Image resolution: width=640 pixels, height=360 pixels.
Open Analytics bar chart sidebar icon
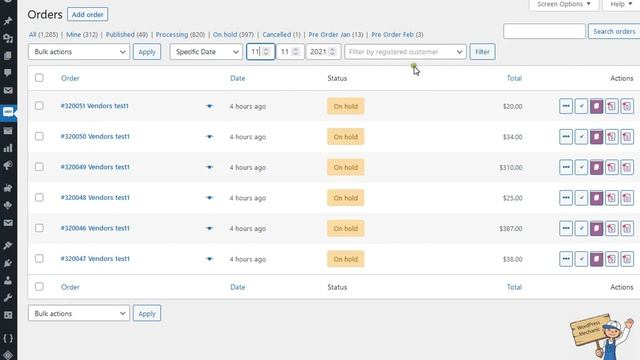8,148
